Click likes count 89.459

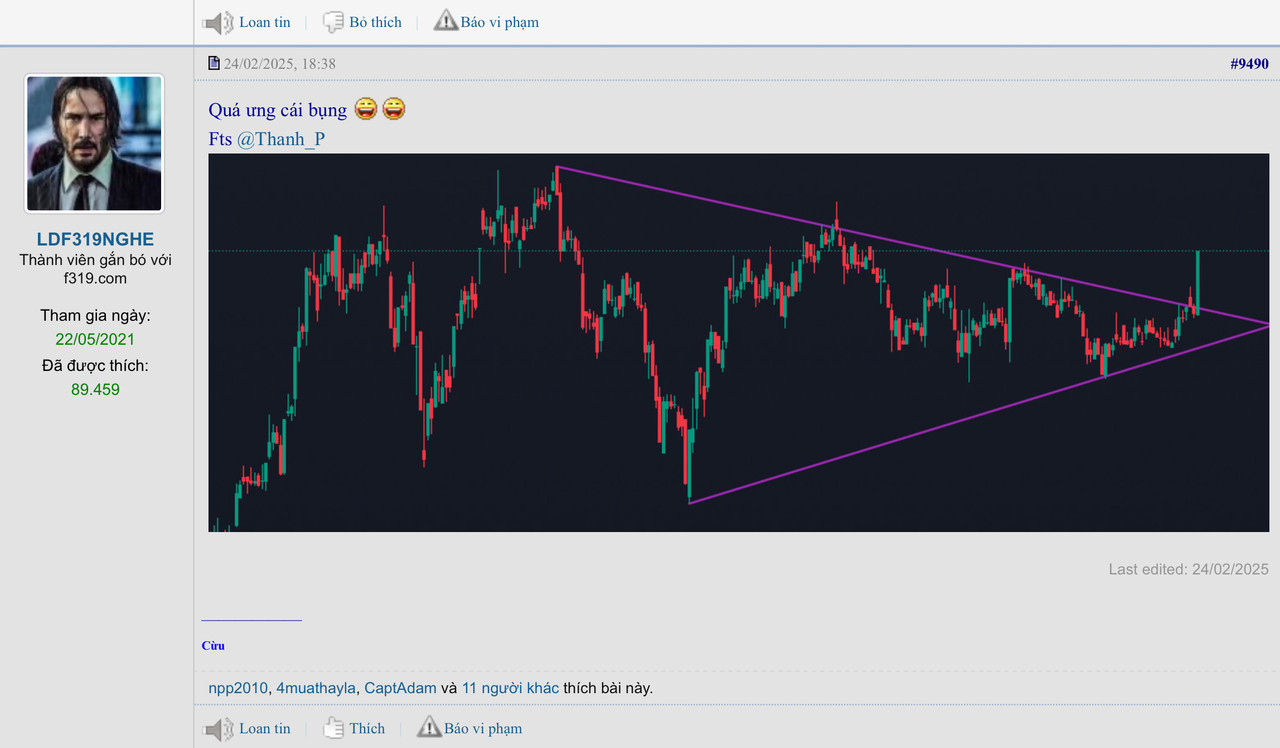tap(95, 389)
